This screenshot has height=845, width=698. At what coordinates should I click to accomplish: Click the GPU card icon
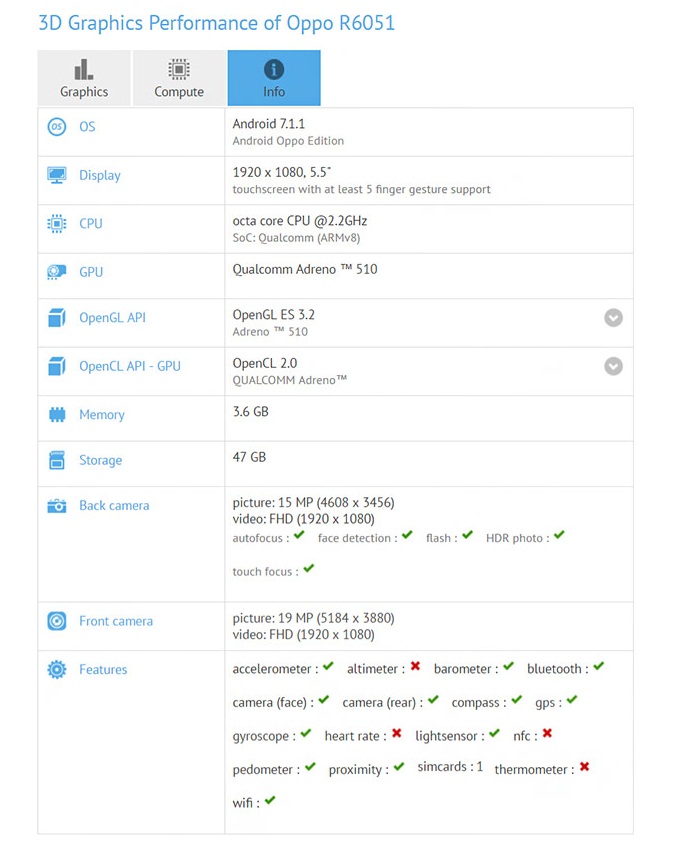tap(57, 272)
